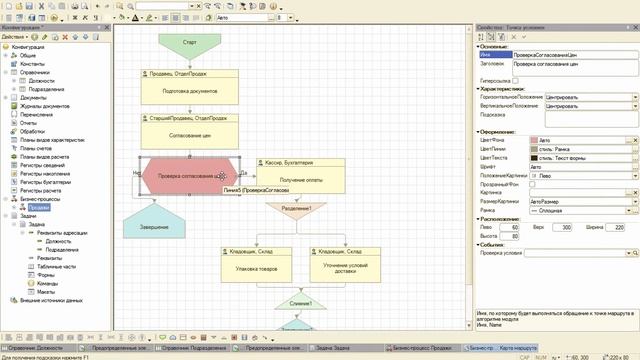Click the text color 'A' icon
The height and width of the screenshot is (360, 640).
[x=135, y=18]
